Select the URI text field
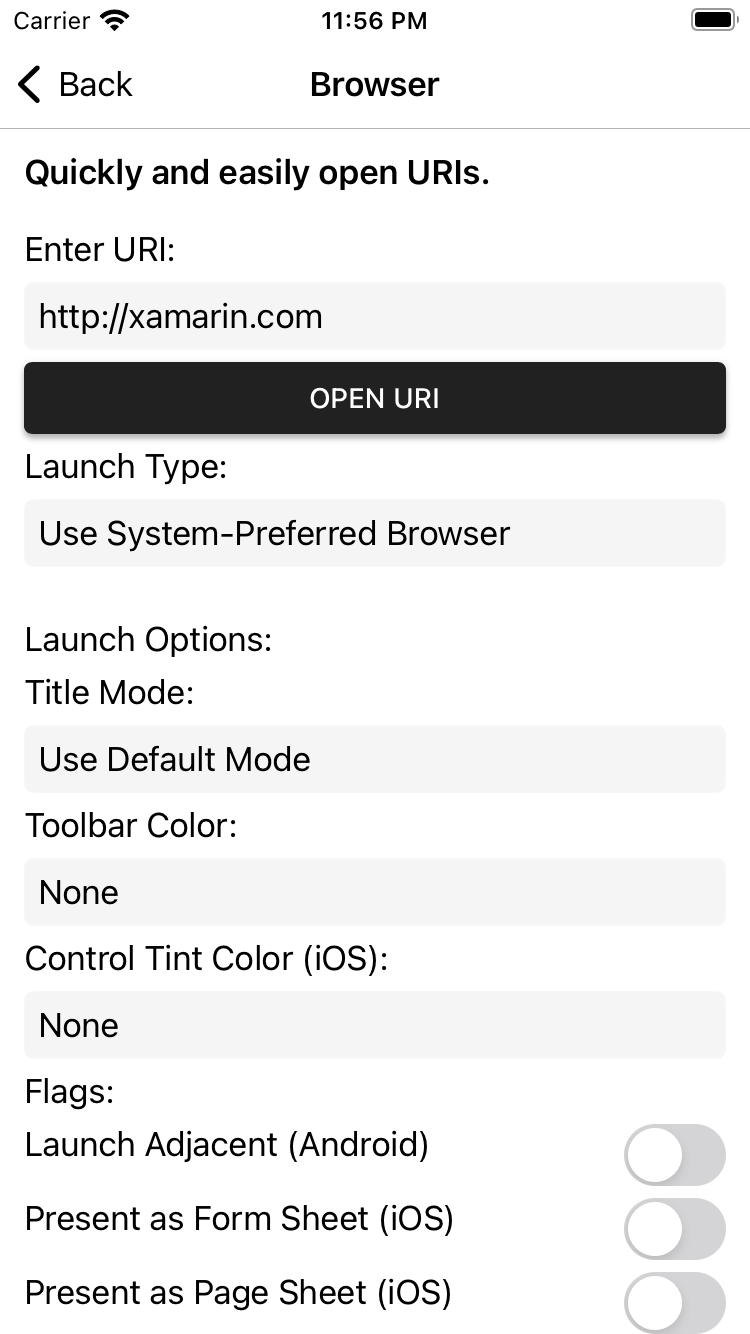 [375, 316]
